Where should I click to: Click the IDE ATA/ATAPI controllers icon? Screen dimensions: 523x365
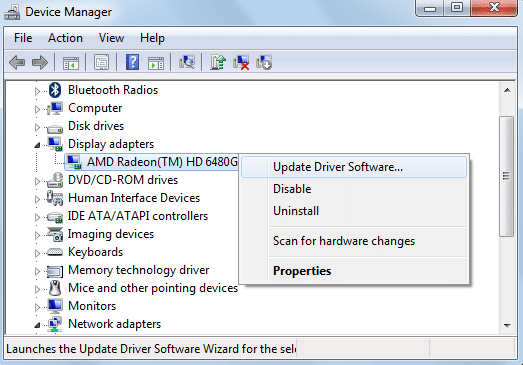coord(55,218)
